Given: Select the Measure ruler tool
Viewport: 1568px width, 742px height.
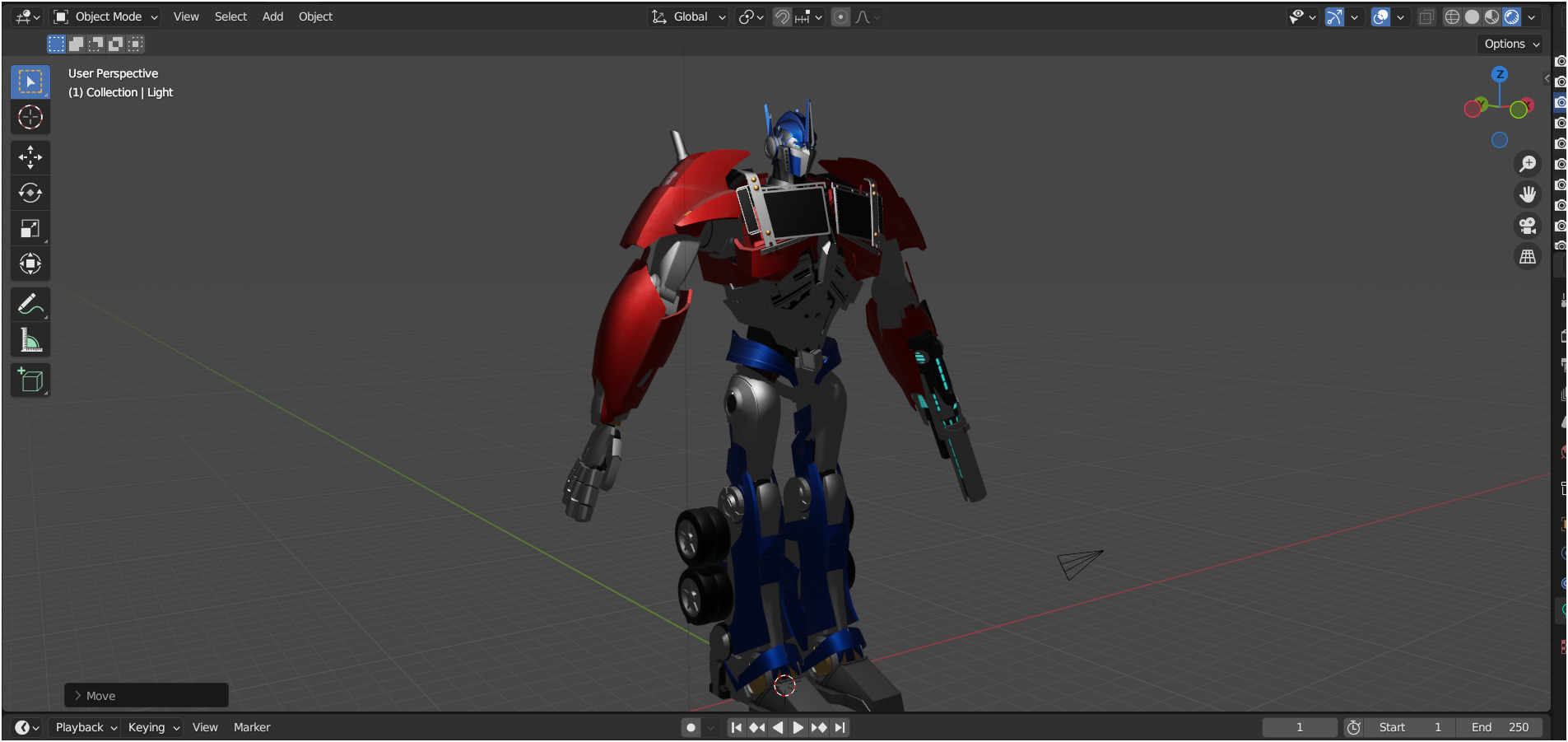Looking at the screenshot, I should point(30,340).
